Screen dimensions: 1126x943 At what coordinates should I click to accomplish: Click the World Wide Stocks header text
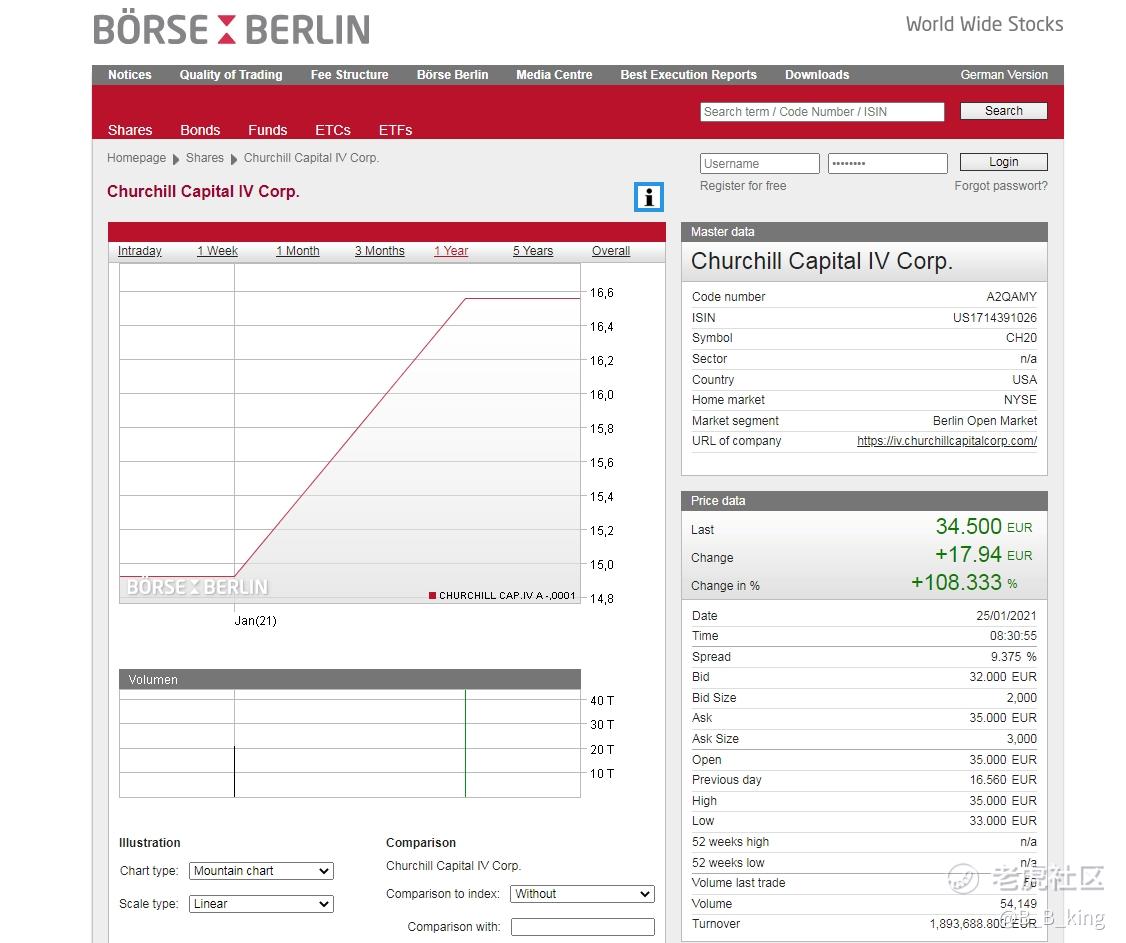tap(985, 24)
